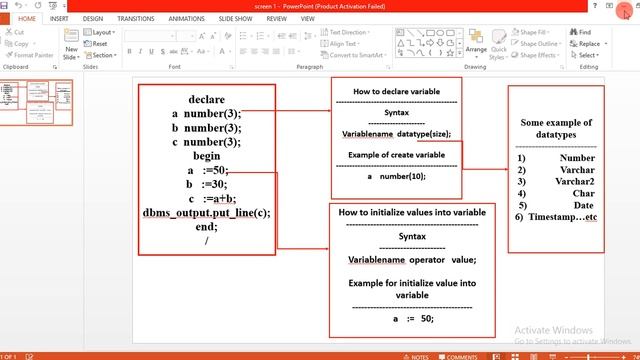Select the rectangle shape in gallery
640x360 pixels.
(x=430, y=33)
